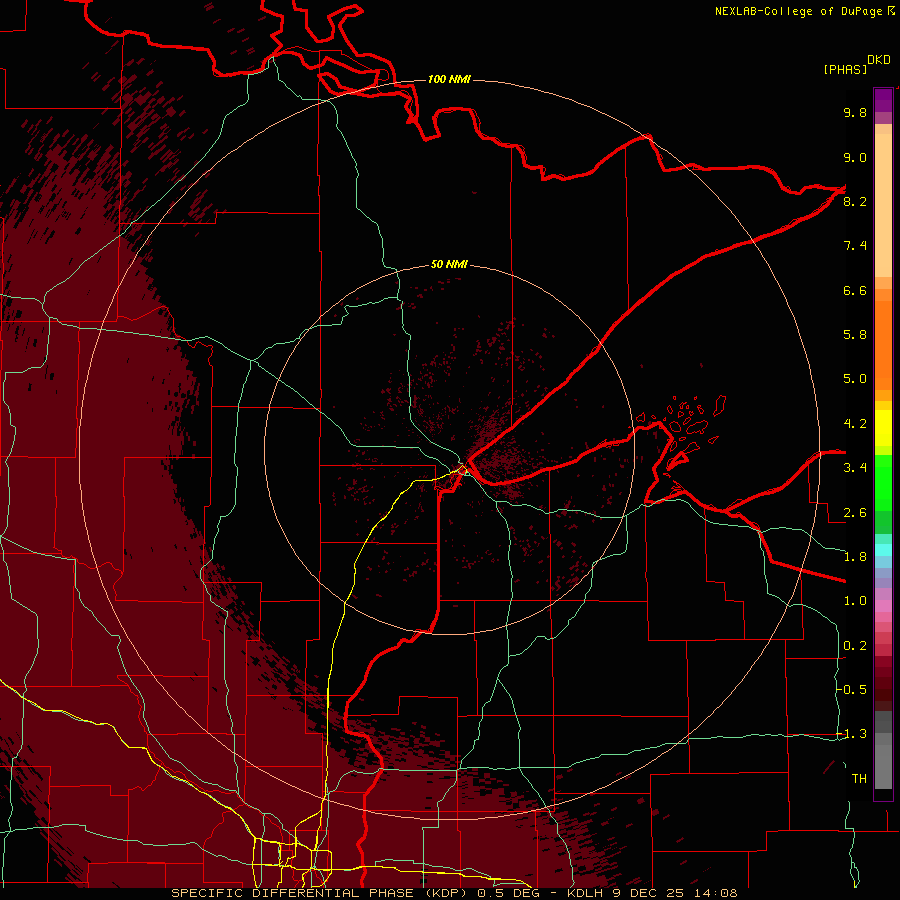Select the -0.5 scale value
This screenshot has height=900, width=900.
(852, 690)
